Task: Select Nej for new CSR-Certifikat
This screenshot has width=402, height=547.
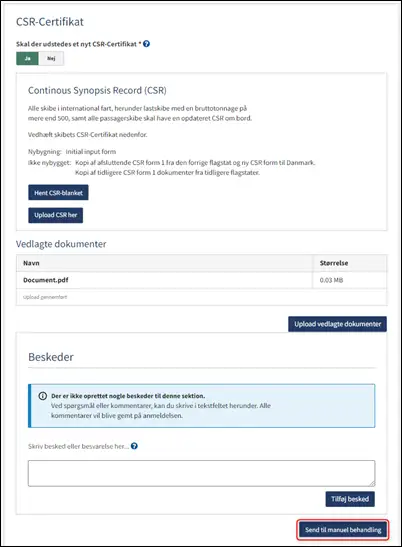Action: 51,59
